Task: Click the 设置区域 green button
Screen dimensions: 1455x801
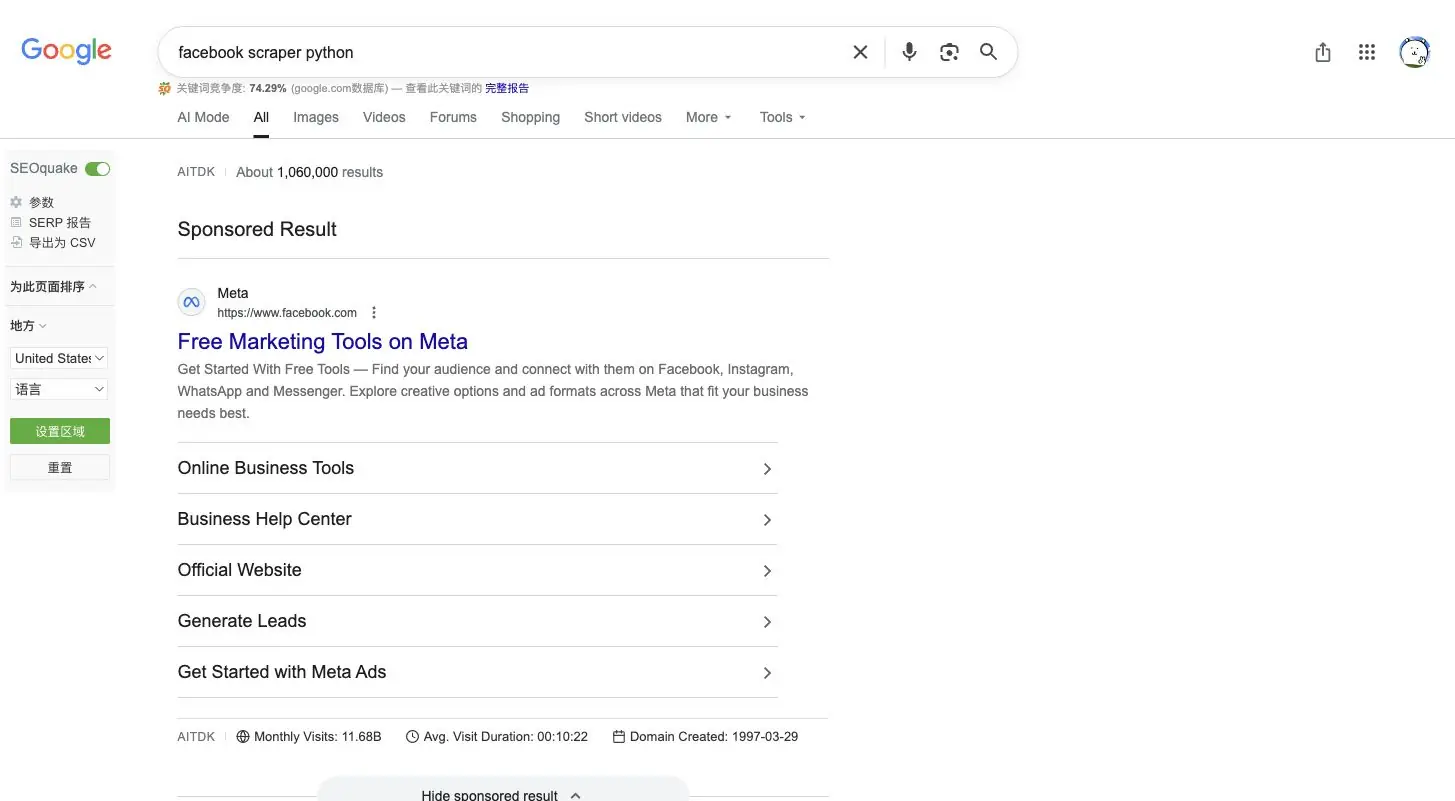Action: 60,431
